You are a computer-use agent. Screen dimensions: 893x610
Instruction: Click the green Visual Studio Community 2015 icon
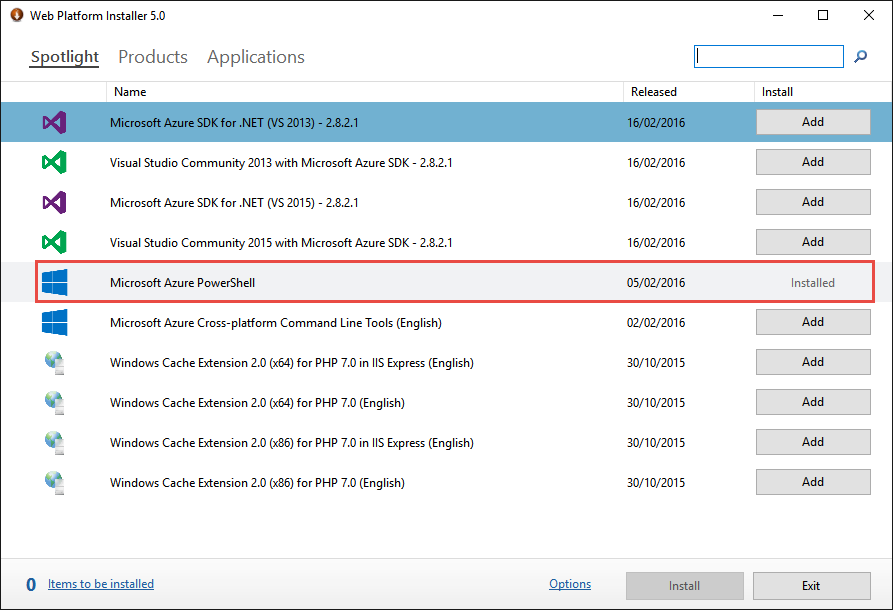pos(55,241)
